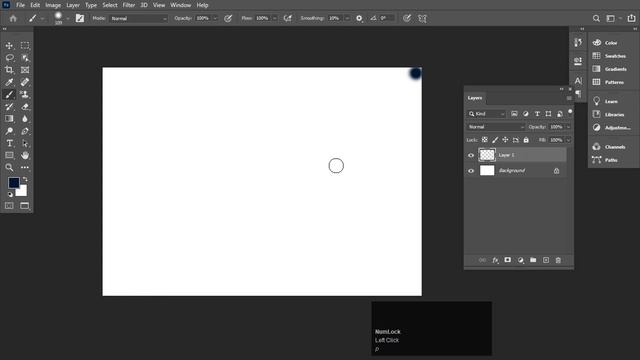Select the Healing Brush tool

coord(25,82)
